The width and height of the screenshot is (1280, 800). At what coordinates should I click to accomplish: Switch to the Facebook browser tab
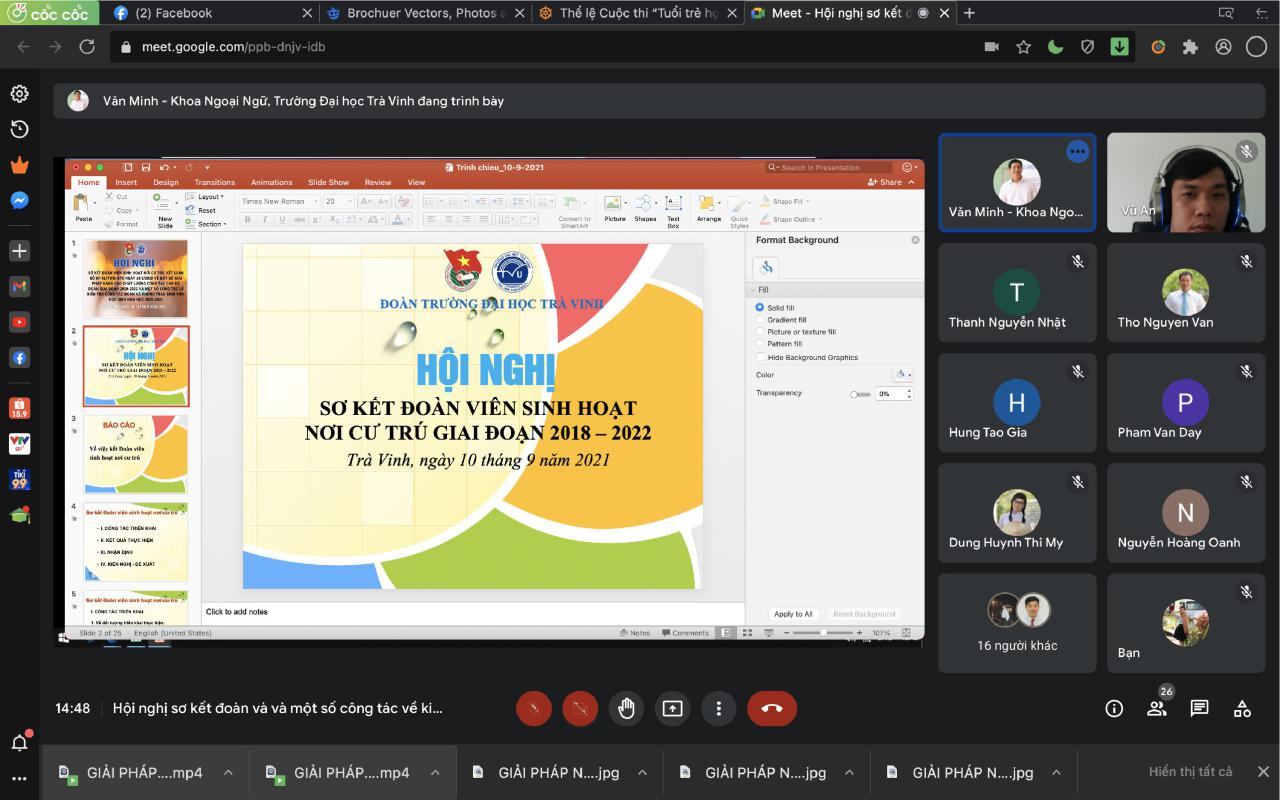[x=210, y=13]
